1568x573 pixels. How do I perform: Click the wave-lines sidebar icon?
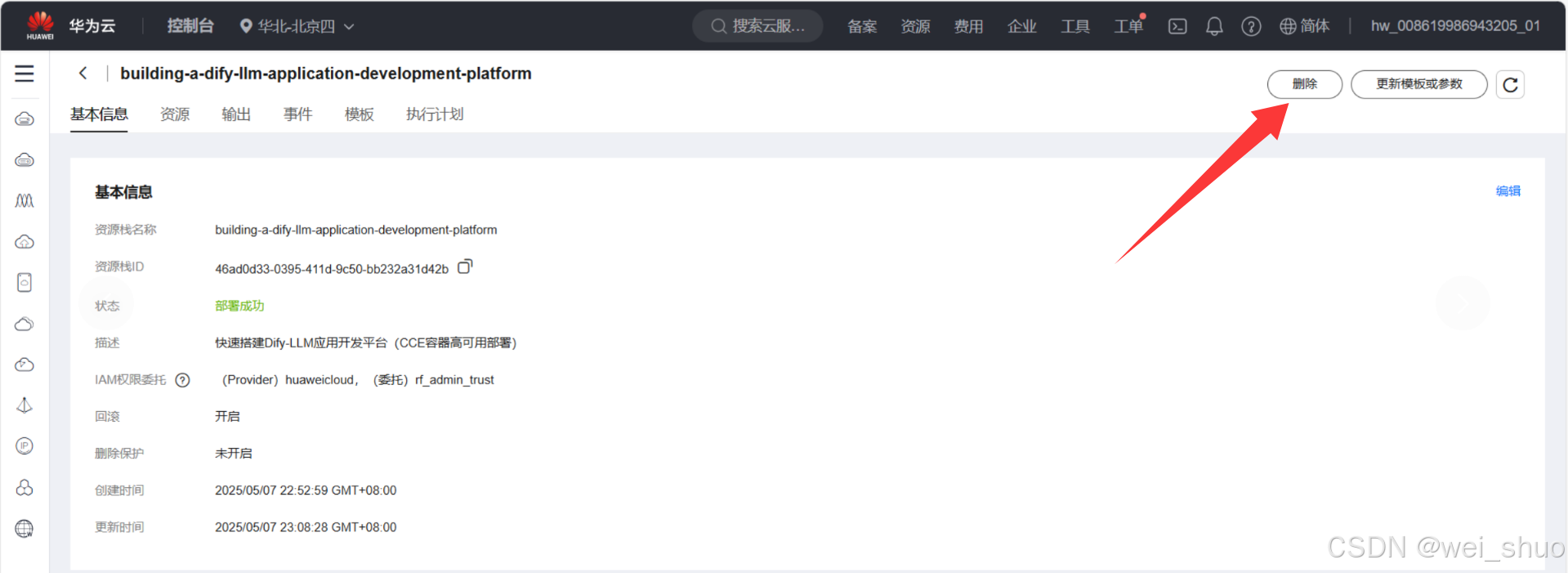[x=25, y=200]
